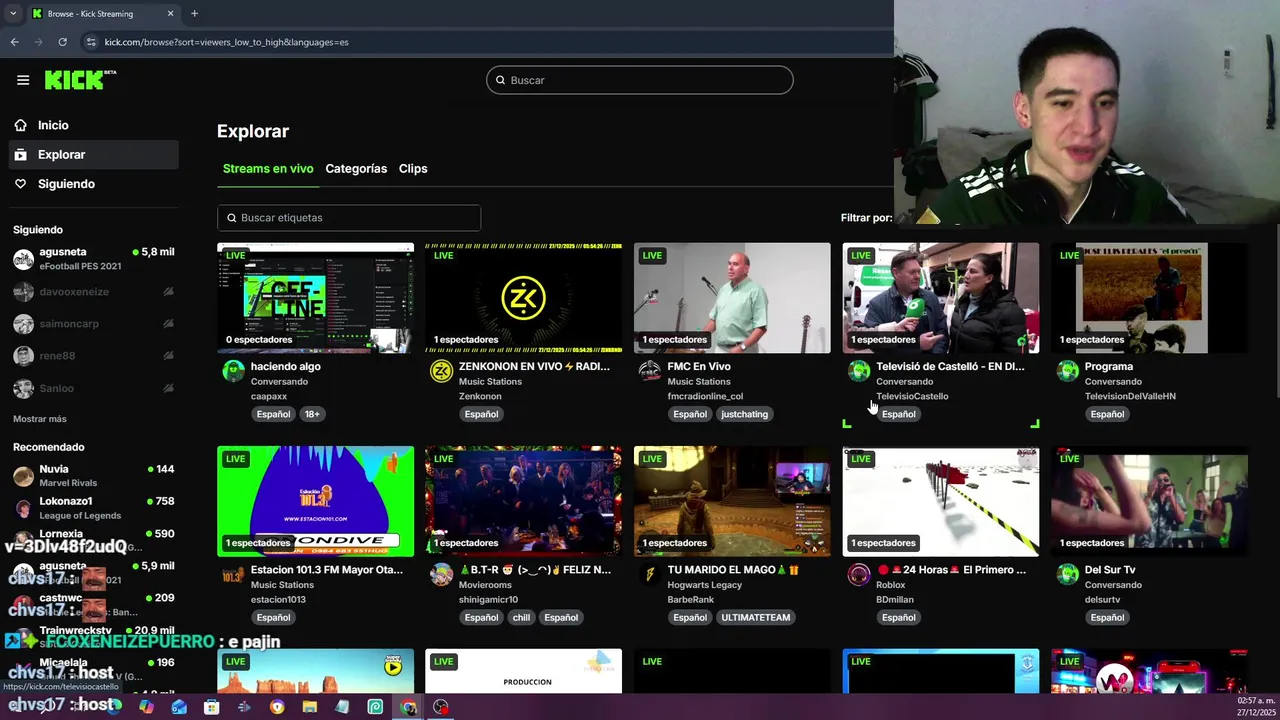Click the 18+ tag on haciendo algo
The height and width of the screenshot is (720, 1280).
(x=312, y=414)
